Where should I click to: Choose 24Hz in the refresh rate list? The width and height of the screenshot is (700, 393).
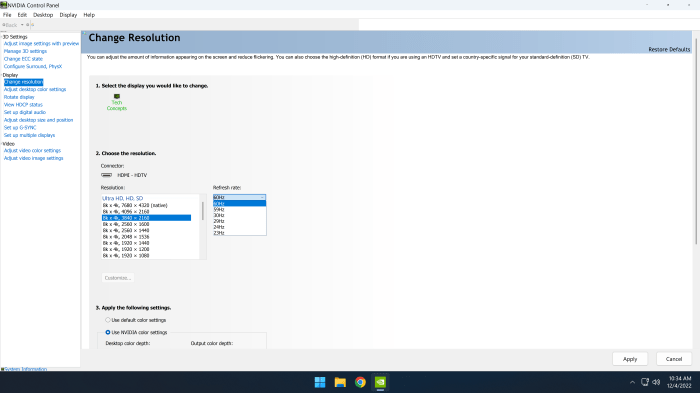pos(239,227)
